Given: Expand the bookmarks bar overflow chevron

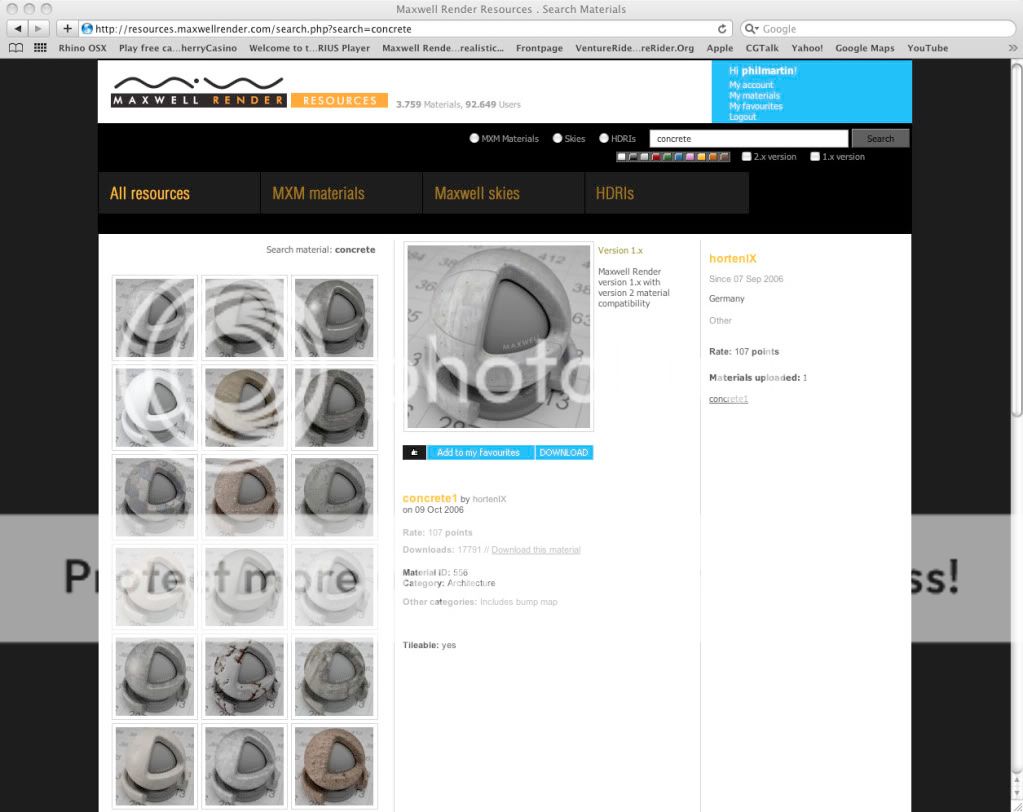Looking at the screenshot, I should coord(1013,48).
